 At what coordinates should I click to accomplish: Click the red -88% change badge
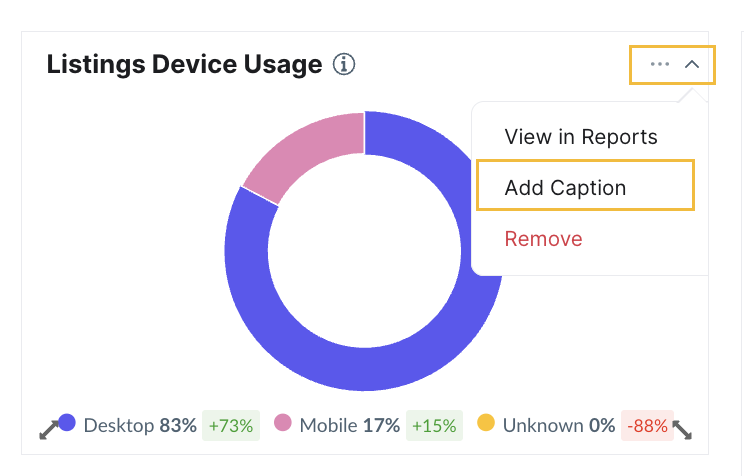click(x=647, y=426)
